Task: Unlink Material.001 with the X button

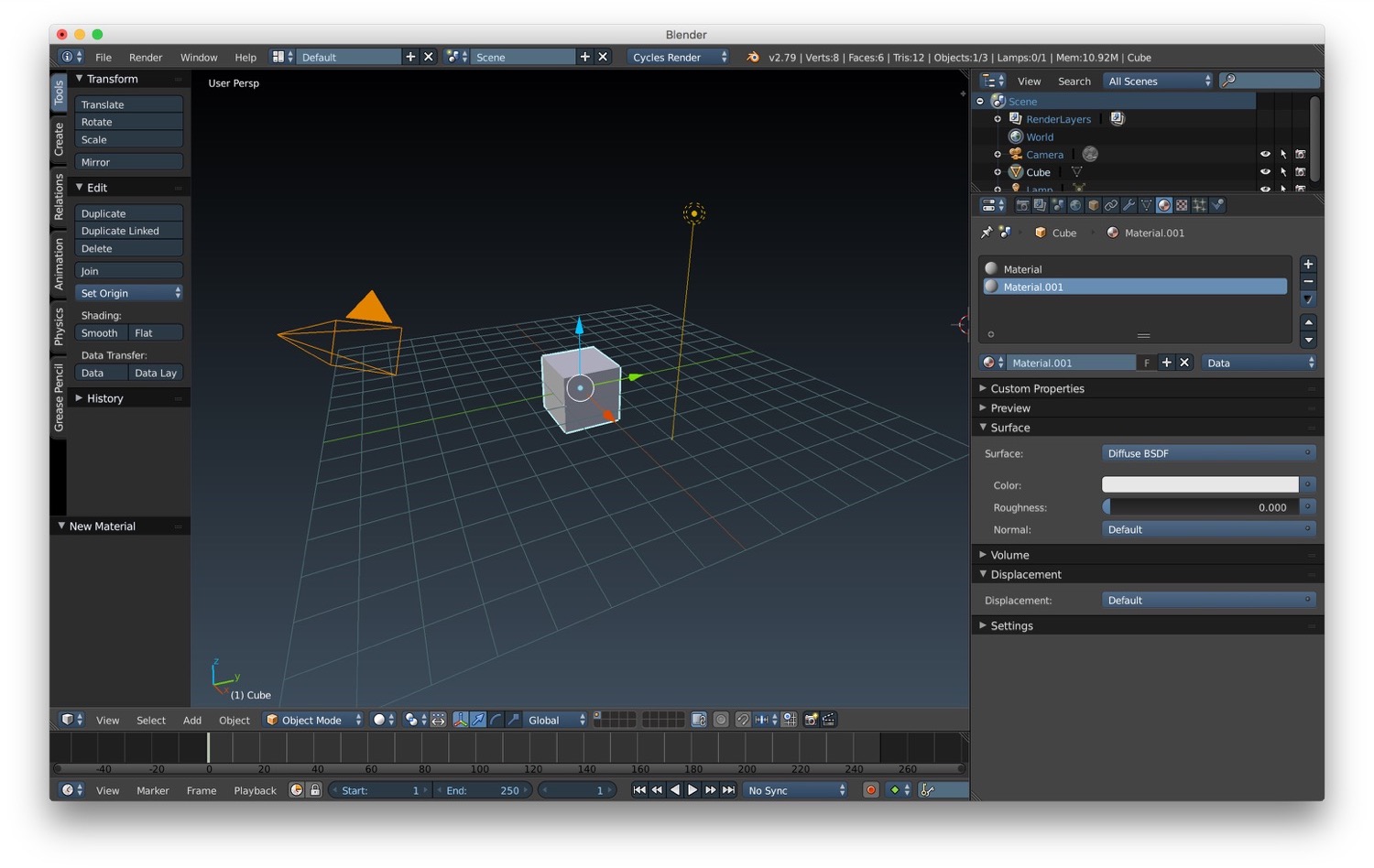Action: click(x=1184, y=363)
